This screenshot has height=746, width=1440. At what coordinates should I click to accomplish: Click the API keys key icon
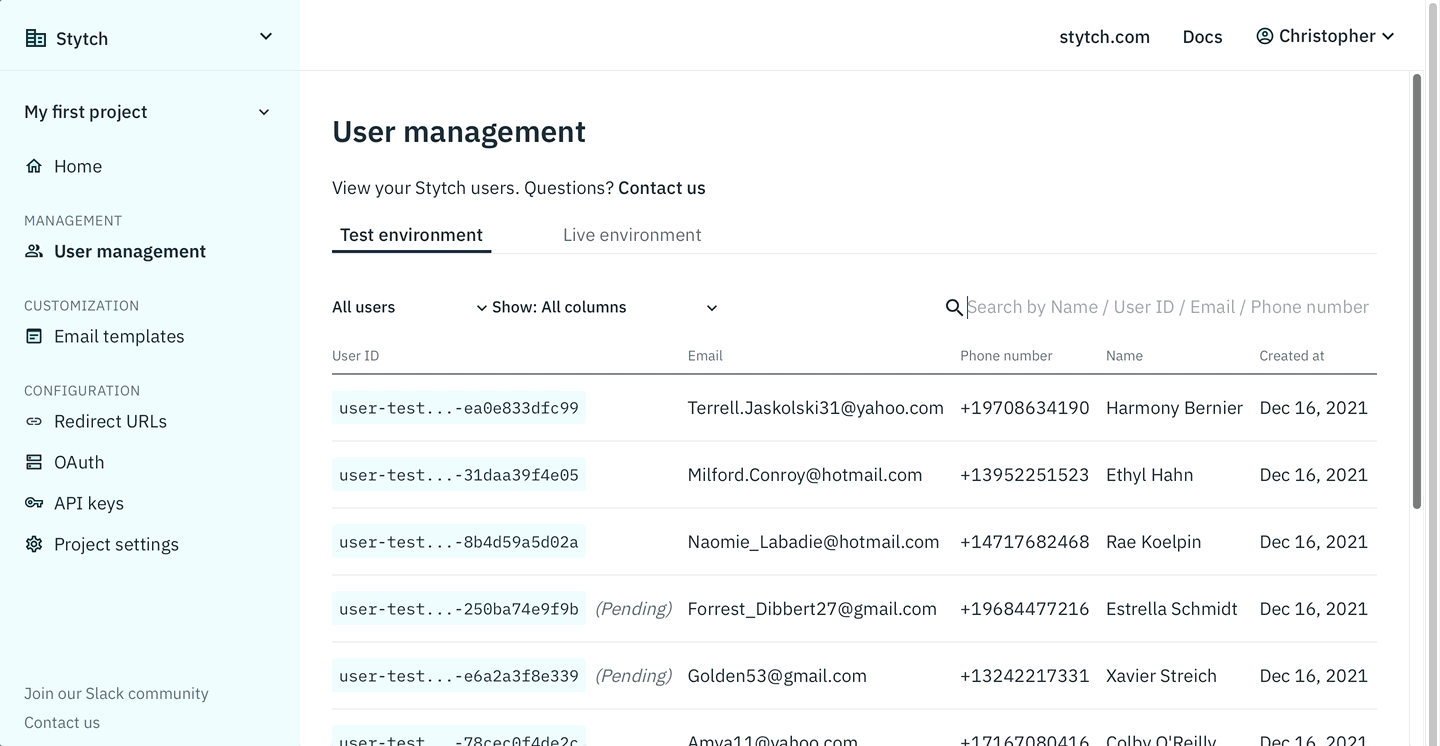tap(34, 503)
